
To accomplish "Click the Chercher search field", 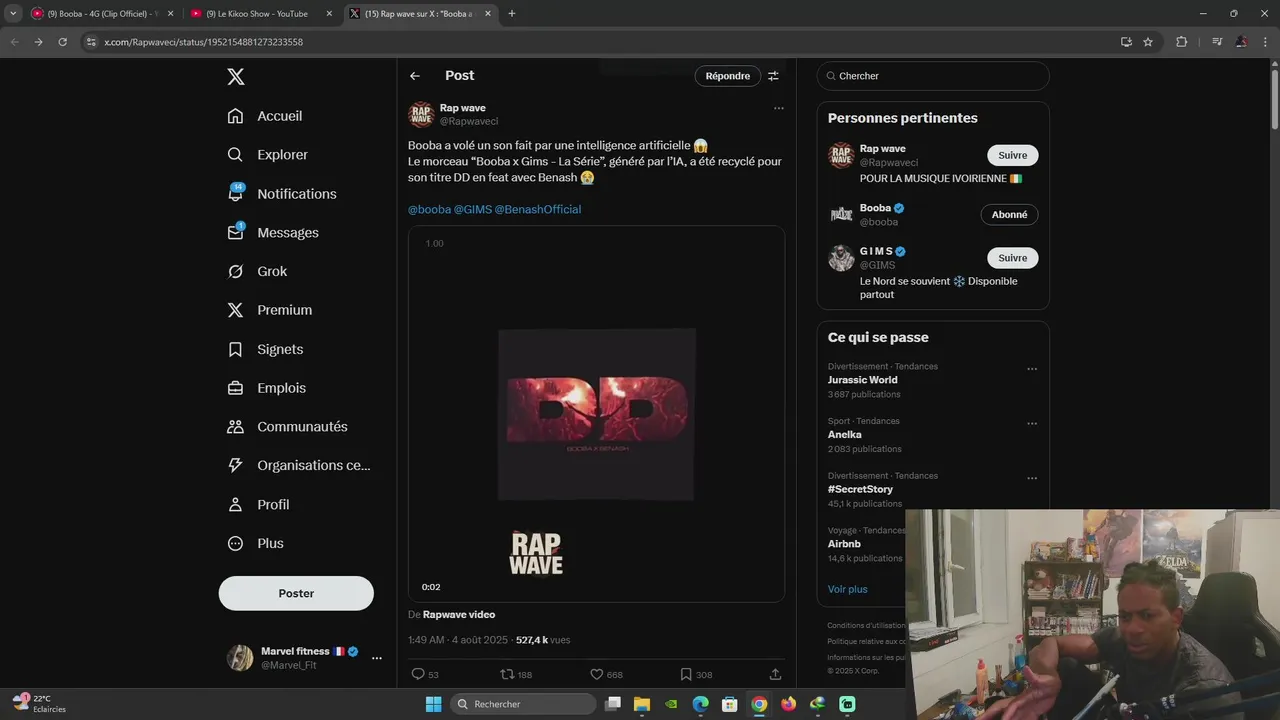I will pos(933,76).
